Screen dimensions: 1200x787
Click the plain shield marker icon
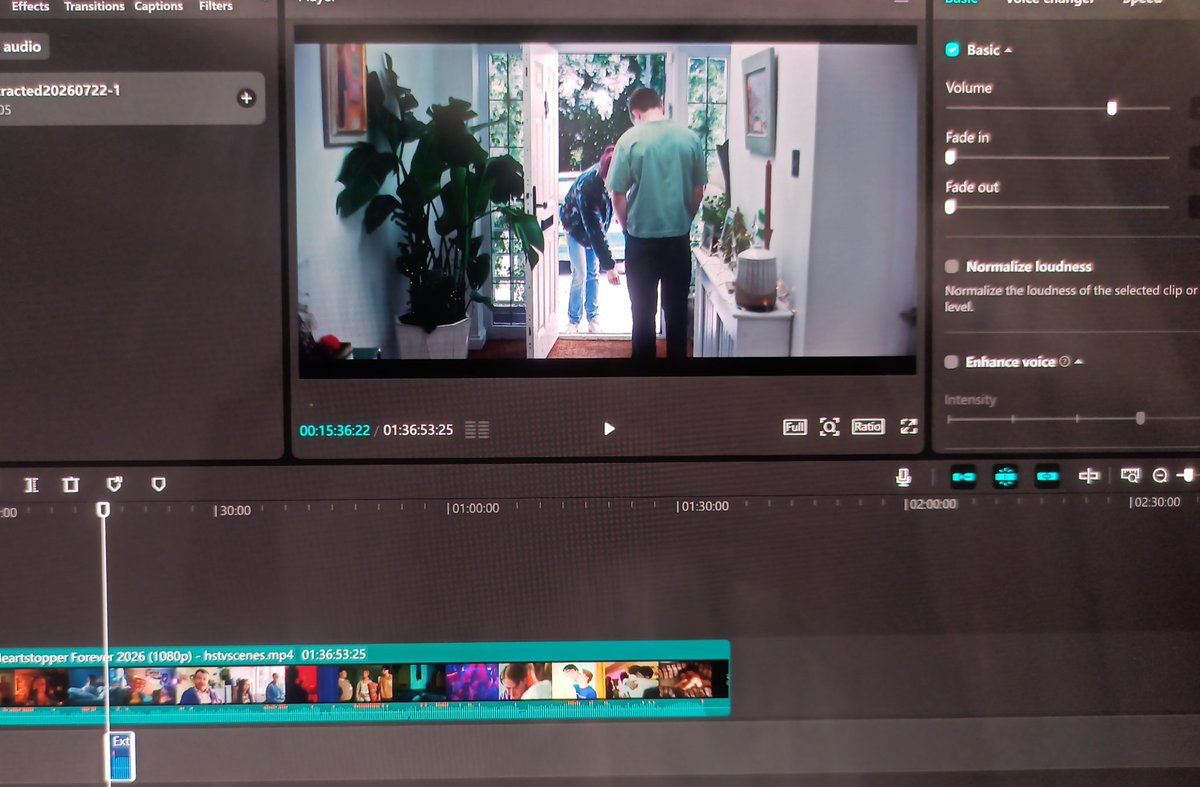pos(158,484)
